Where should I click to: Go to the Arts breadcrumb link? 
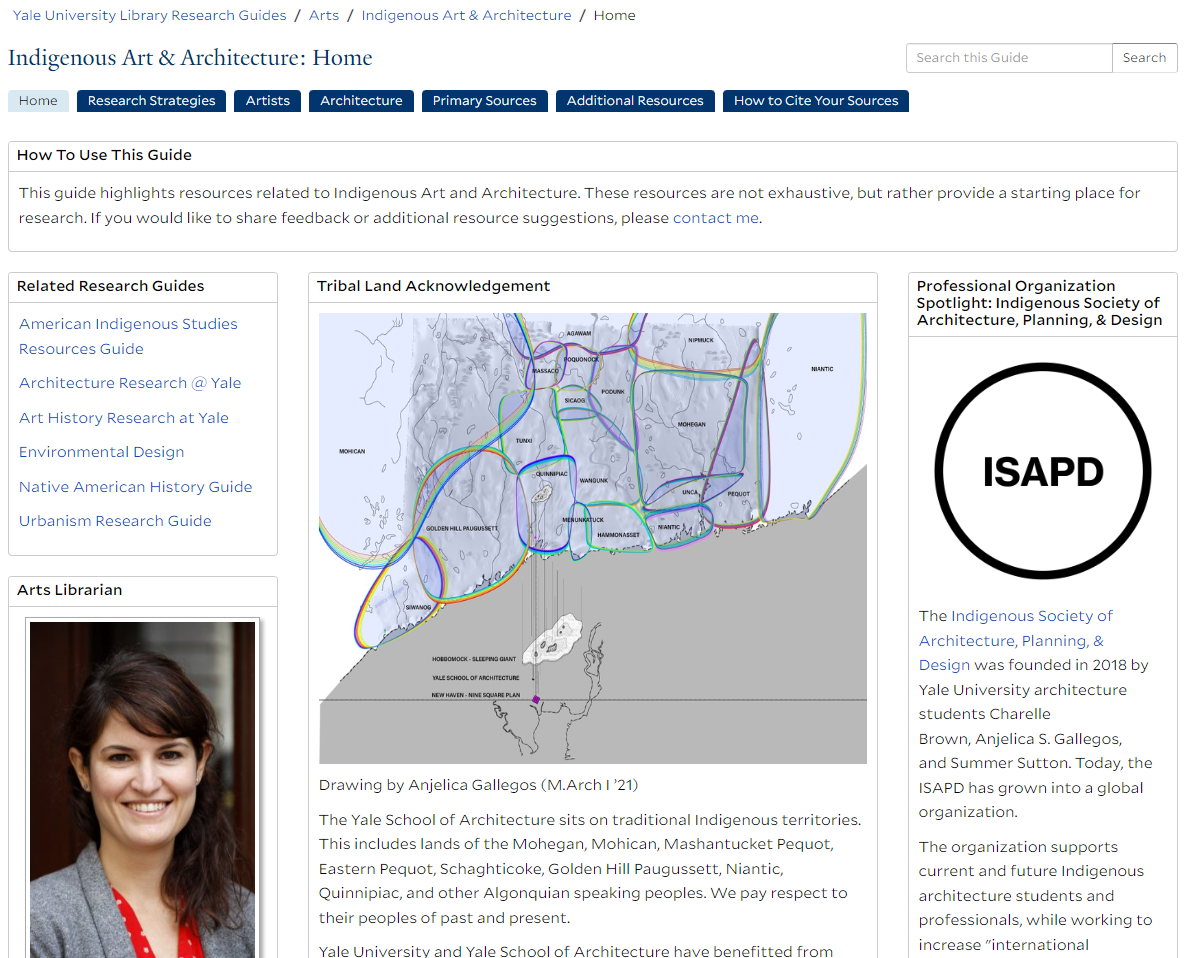(323, 15)
